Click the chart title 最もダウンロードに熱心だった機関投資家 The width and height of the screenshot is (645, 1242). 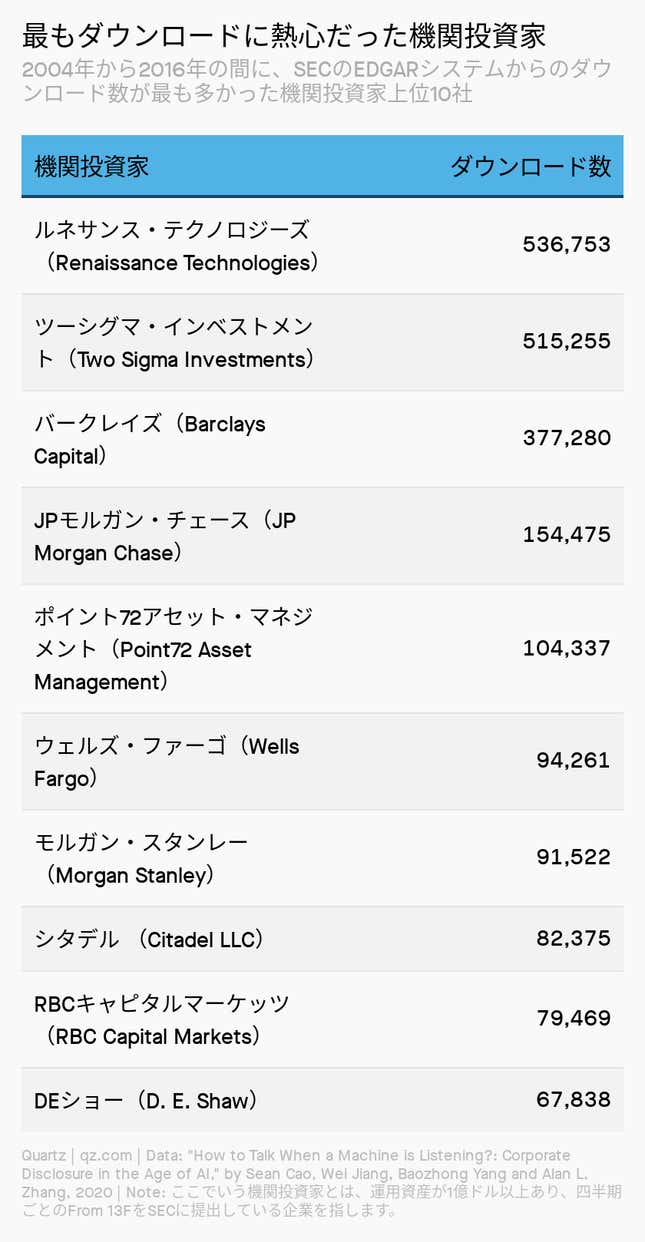click(284, 37)
